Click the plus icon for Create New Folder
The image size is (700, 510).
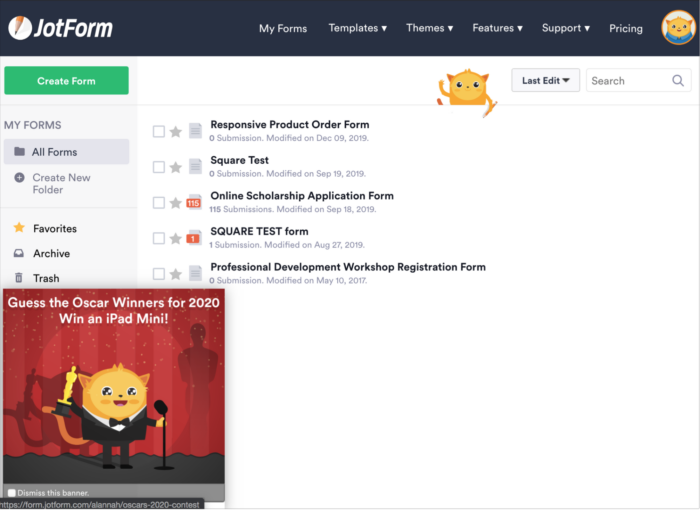tap(19, 177)
